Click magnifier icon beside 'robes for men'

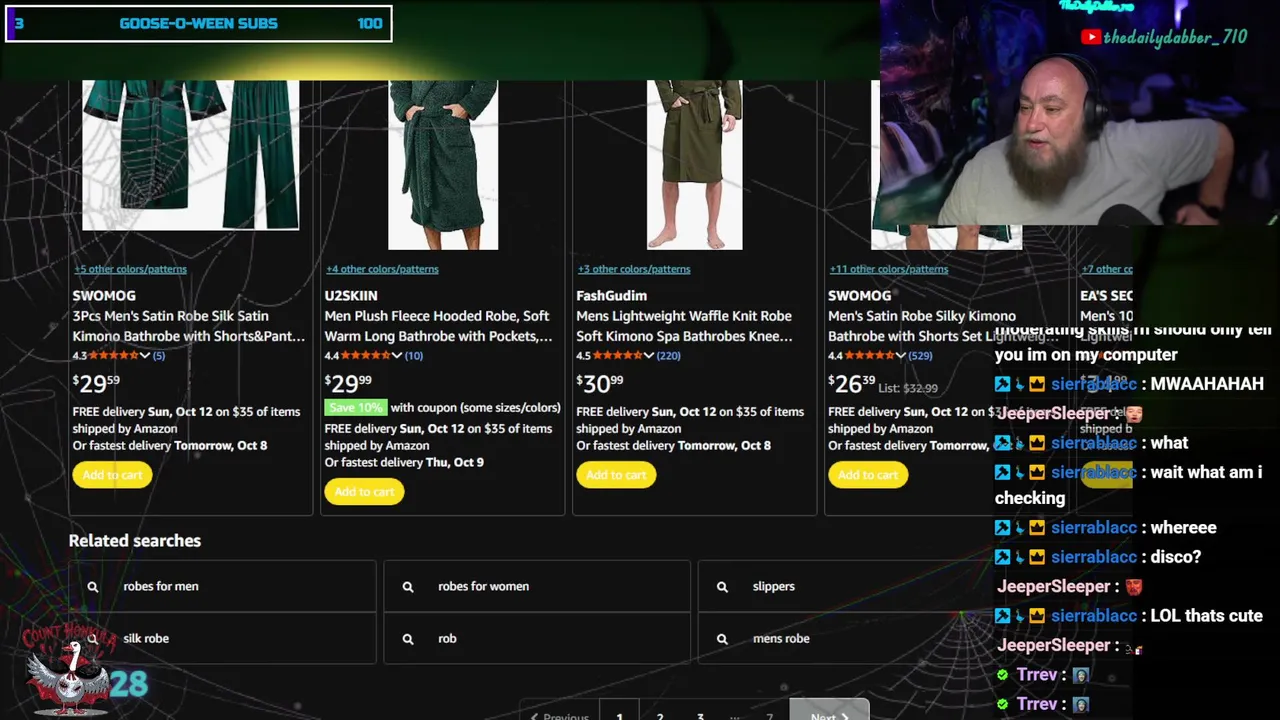(x=93, y=587)
